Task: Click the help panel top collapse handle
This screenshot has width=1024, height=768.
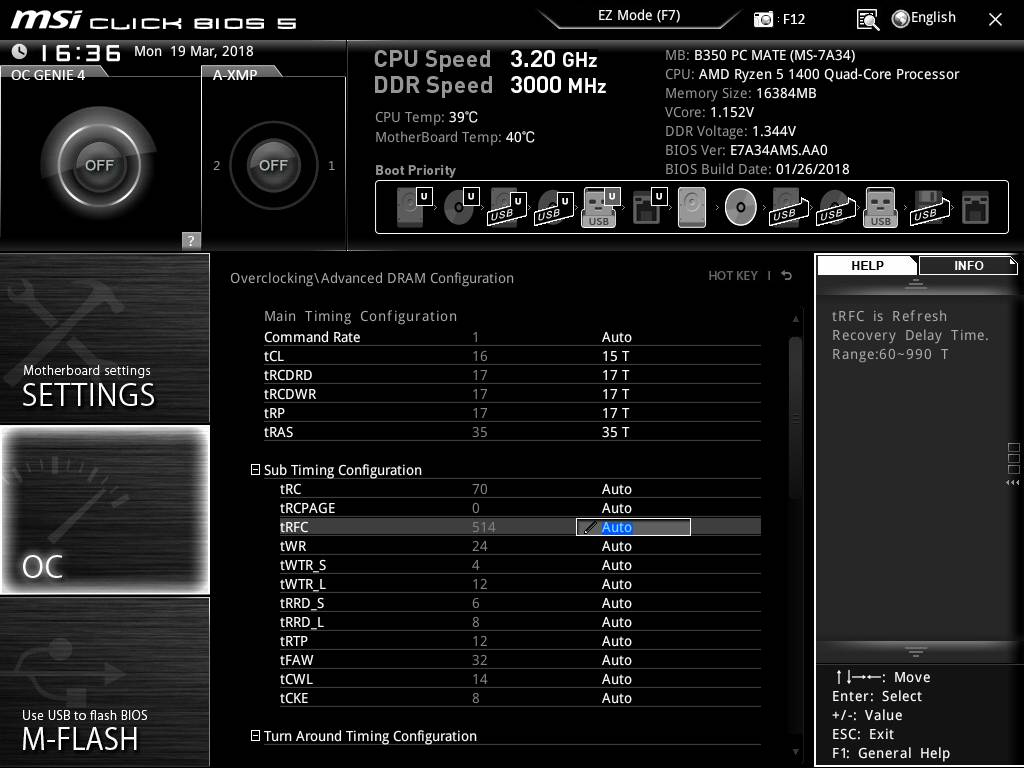Action: point(916,284)
